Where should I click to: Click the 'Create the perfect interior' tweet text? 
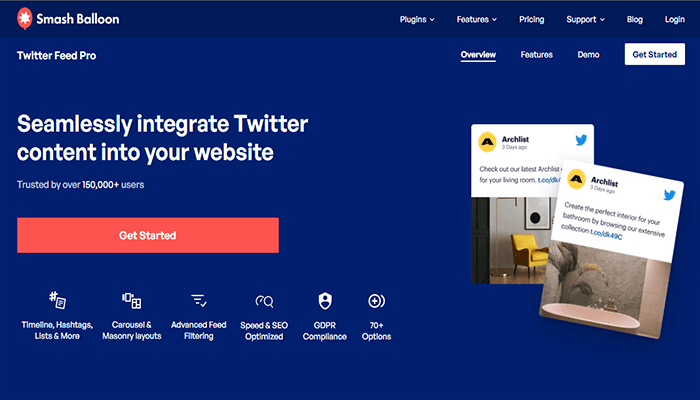coord(612,220)
